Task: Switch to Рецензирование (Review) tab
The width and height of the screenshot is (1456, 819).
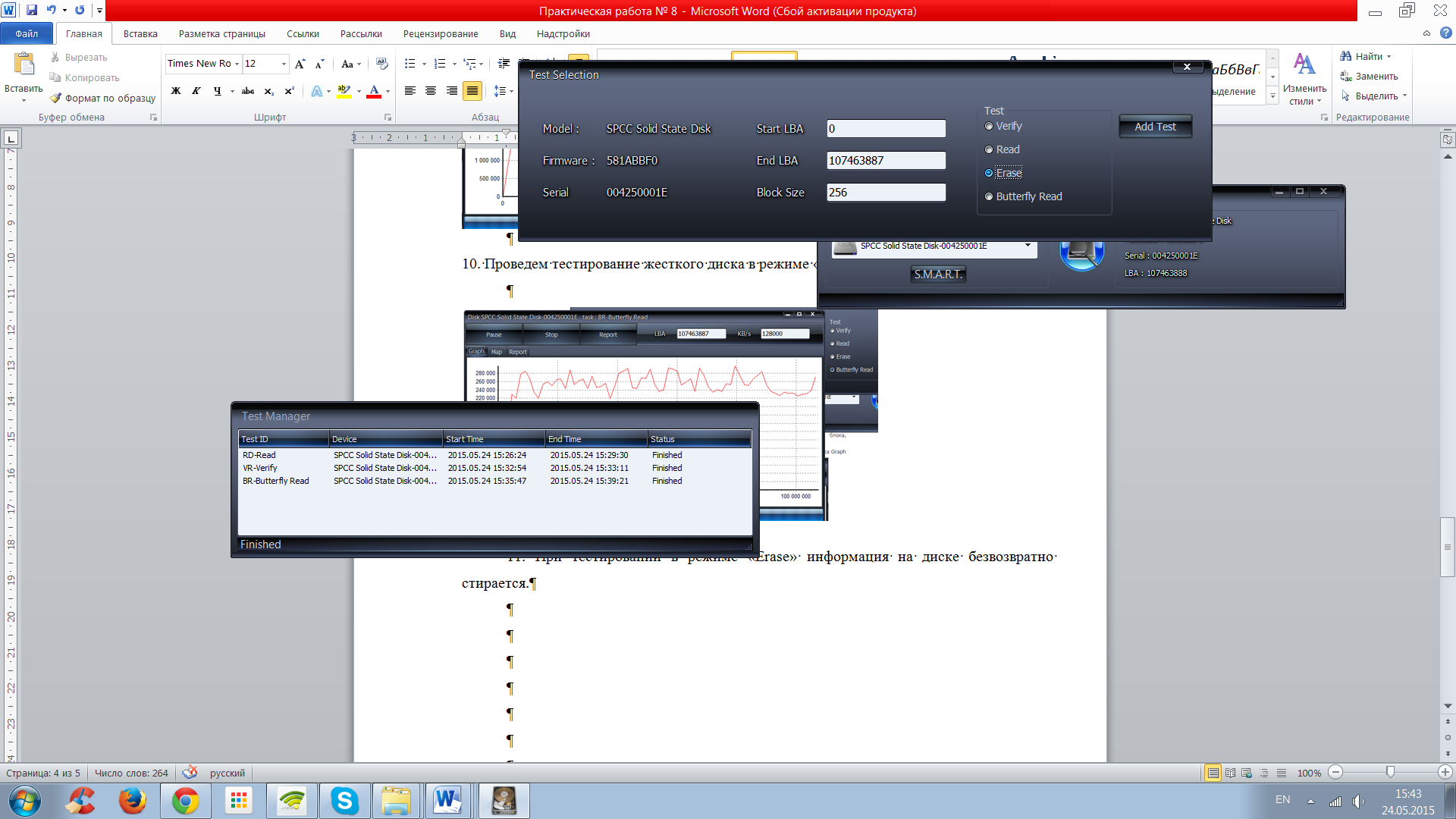Action: click(441, 33)
